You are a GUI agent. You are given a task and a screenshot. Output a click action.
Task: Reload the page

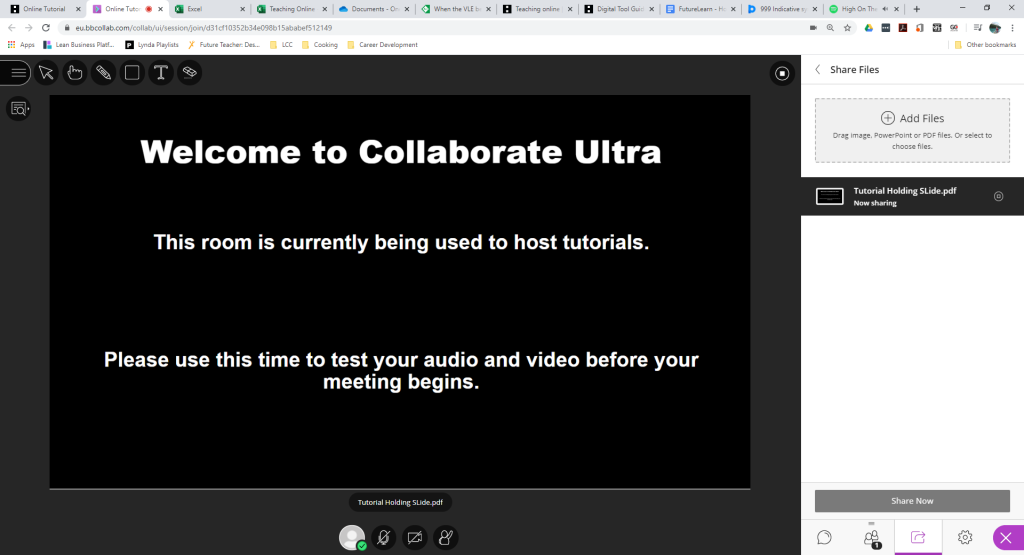point(46,28)
